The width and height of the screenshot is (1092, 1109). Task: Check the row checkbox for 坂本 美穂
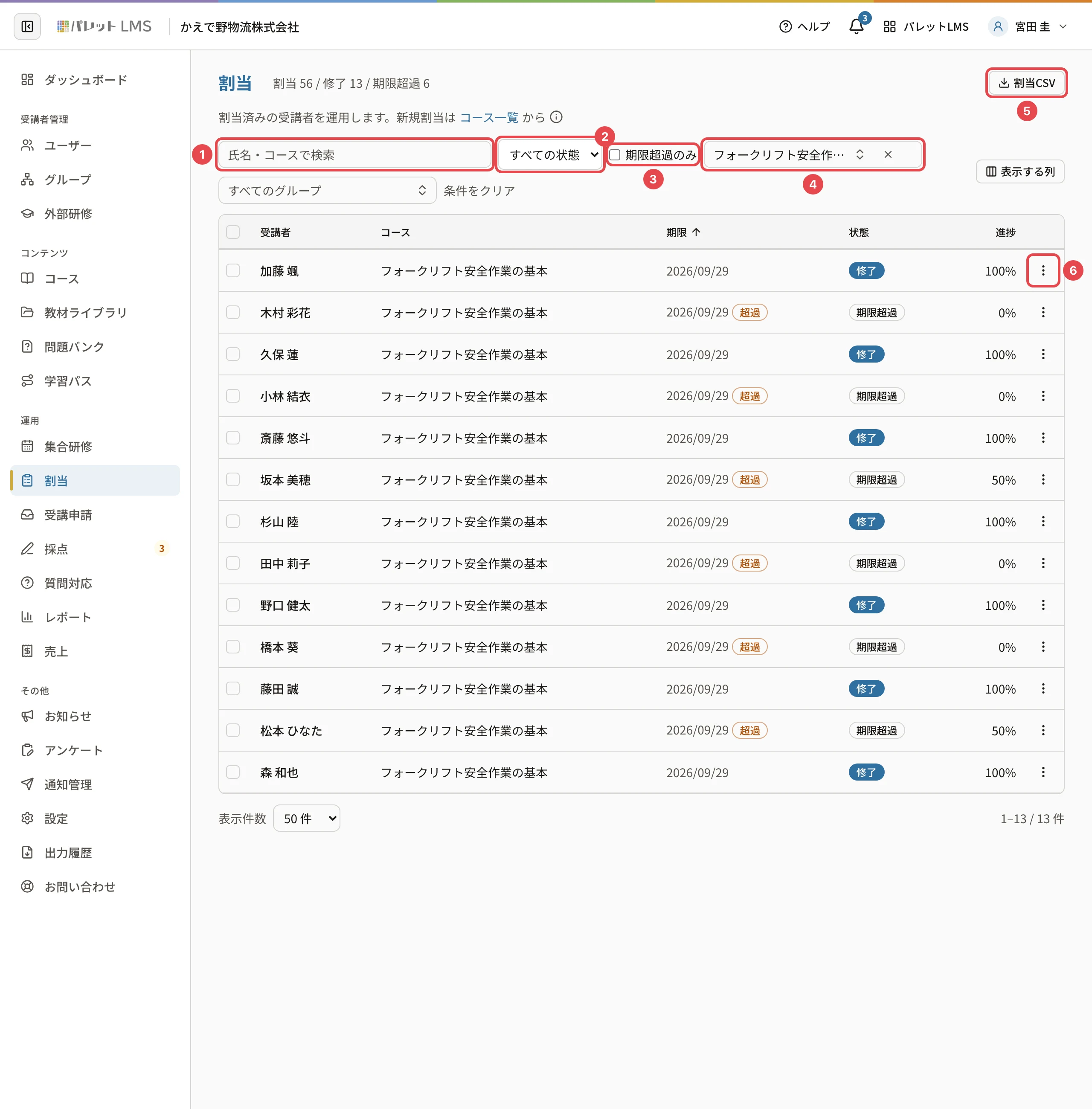[233, 480]
